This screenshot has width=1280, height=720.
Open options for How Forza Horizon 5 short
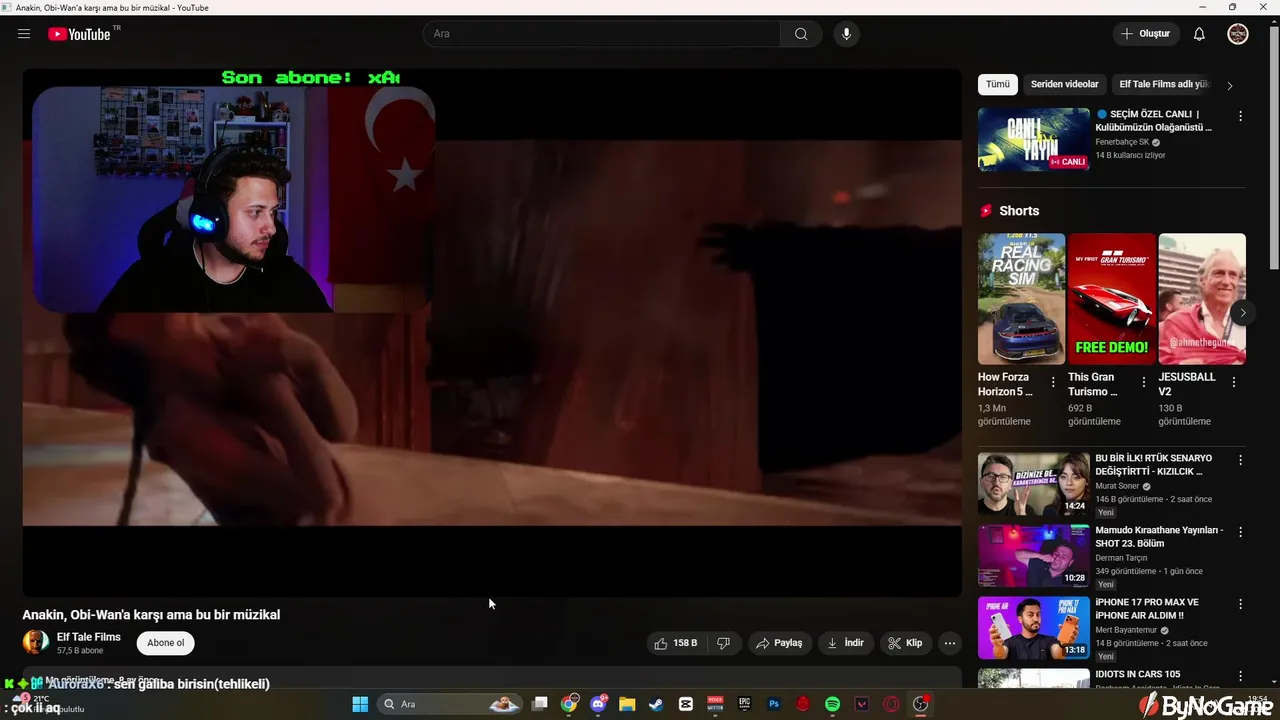click(1053, 382)
